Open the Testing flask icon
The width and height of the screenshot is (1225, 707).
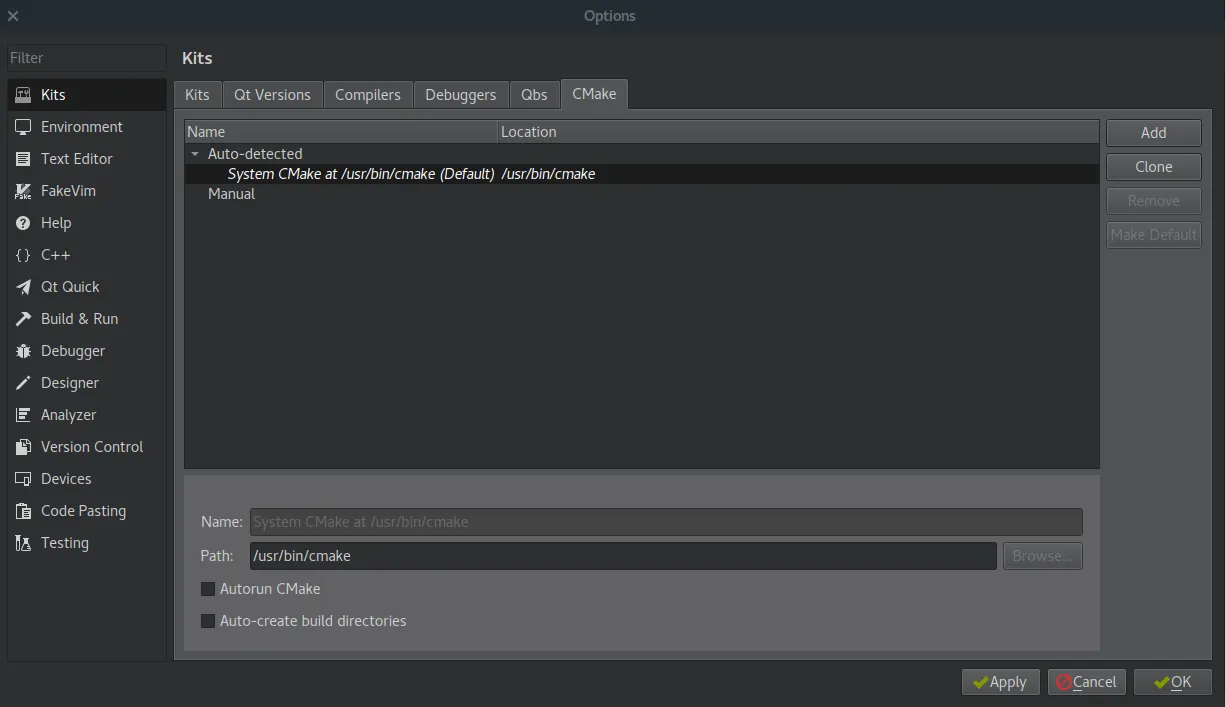pos(23,543)
